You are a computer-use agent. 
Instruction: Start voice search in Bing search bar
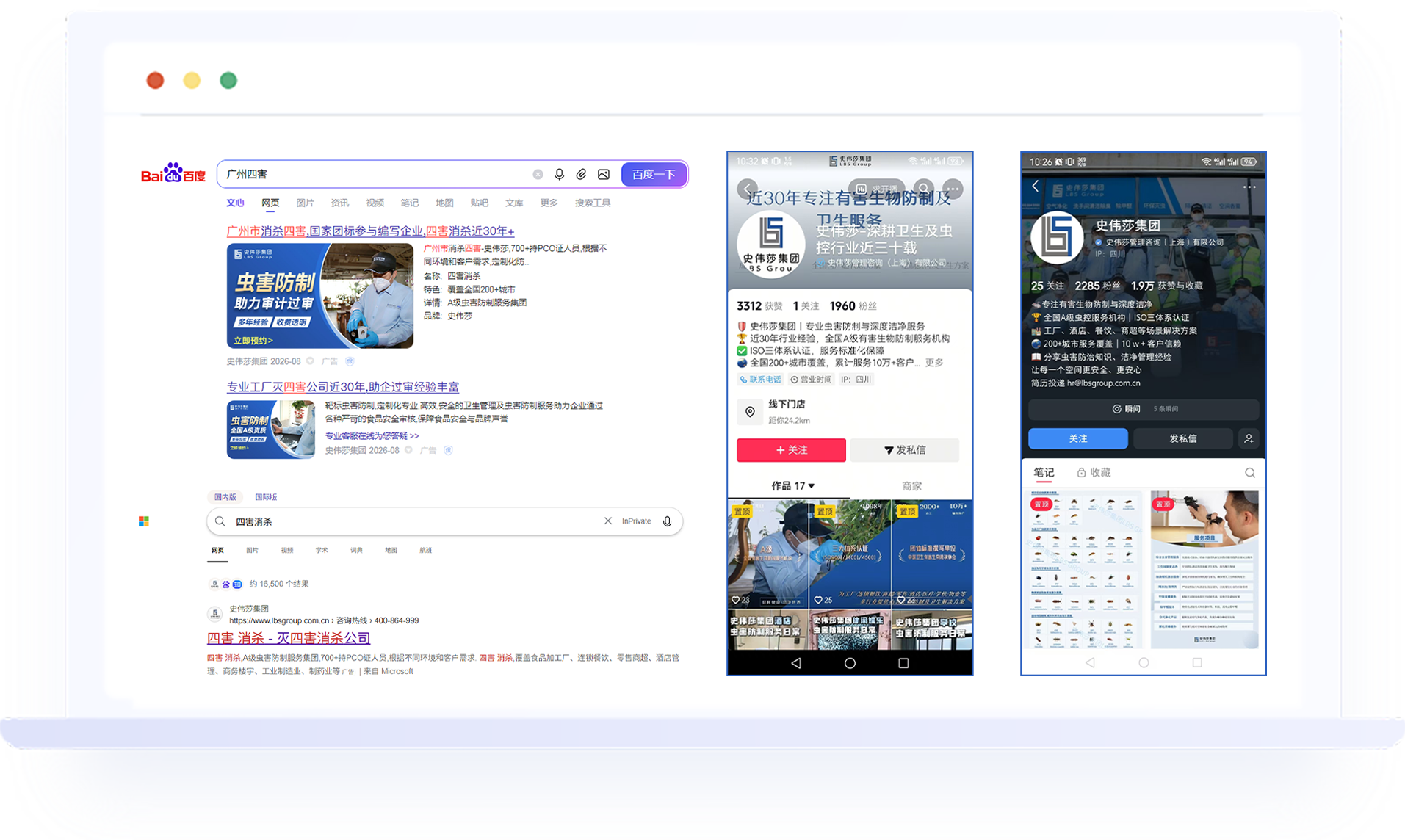[667, 521]
